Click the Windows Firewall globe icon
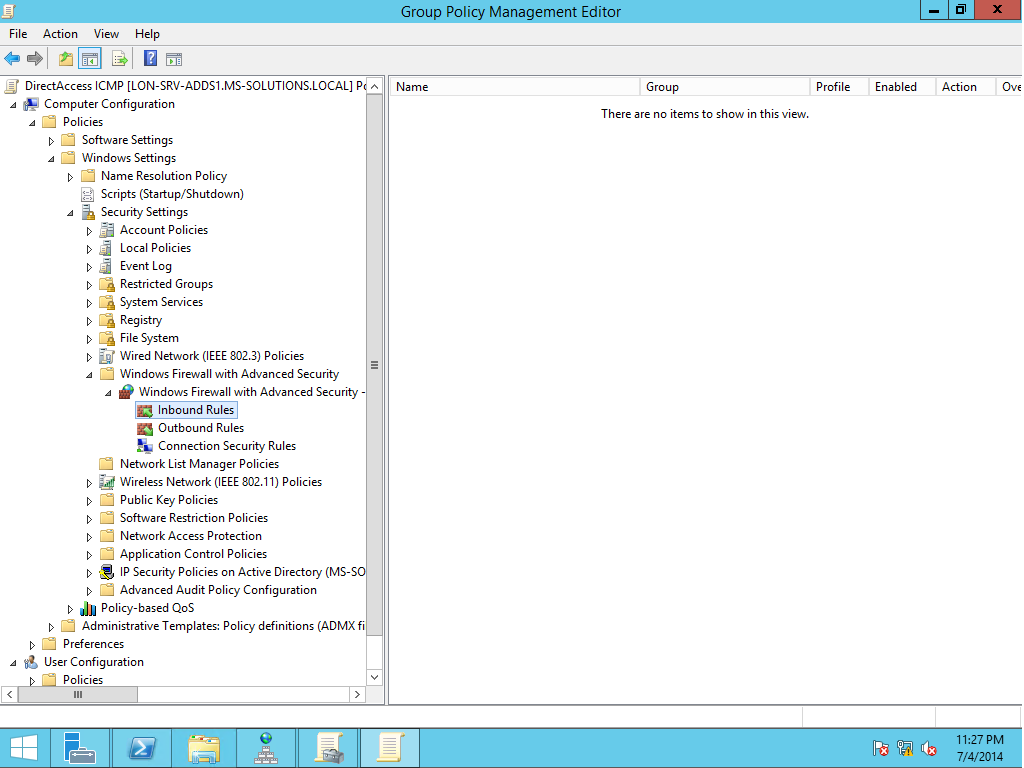Viewport: 1024px width, 768px height. pos(126,392)
